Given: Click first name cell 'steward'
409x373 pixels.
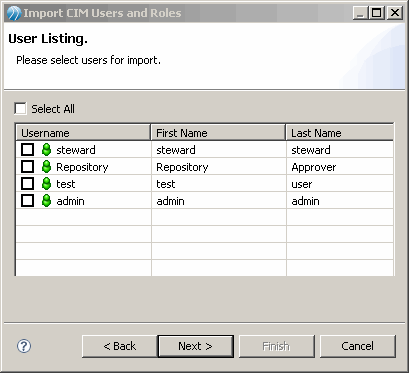Looking at the screenshot, I should click(219, 150).
